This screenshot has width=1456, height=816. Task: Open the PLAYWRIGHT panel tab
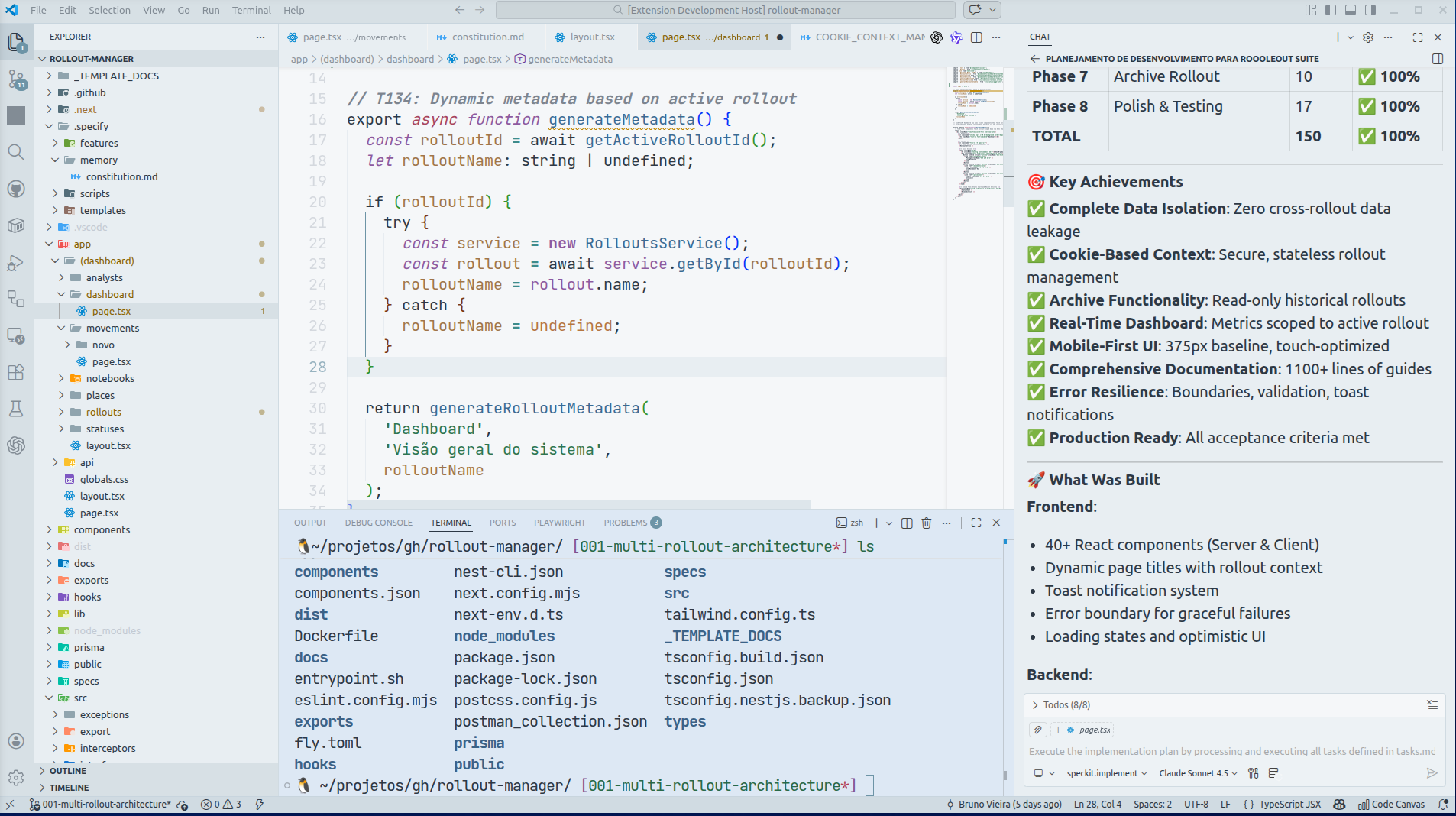[560, 523]
